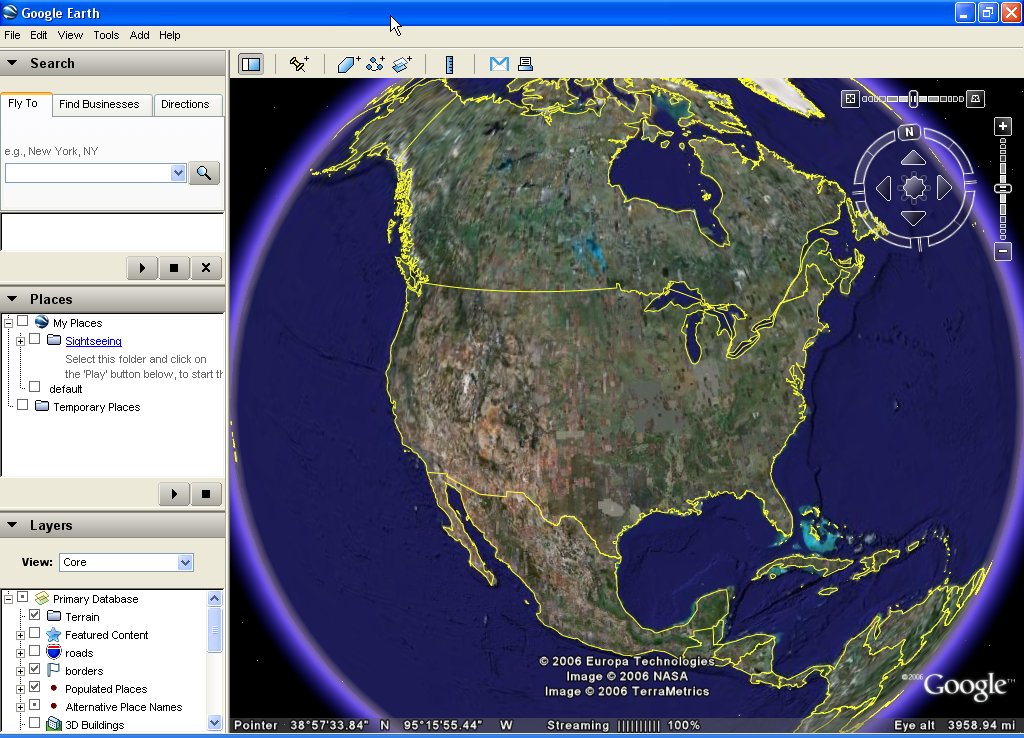Collapse the My Places tree node
This screenshot has width=1024, height=738.
(8, 323)
